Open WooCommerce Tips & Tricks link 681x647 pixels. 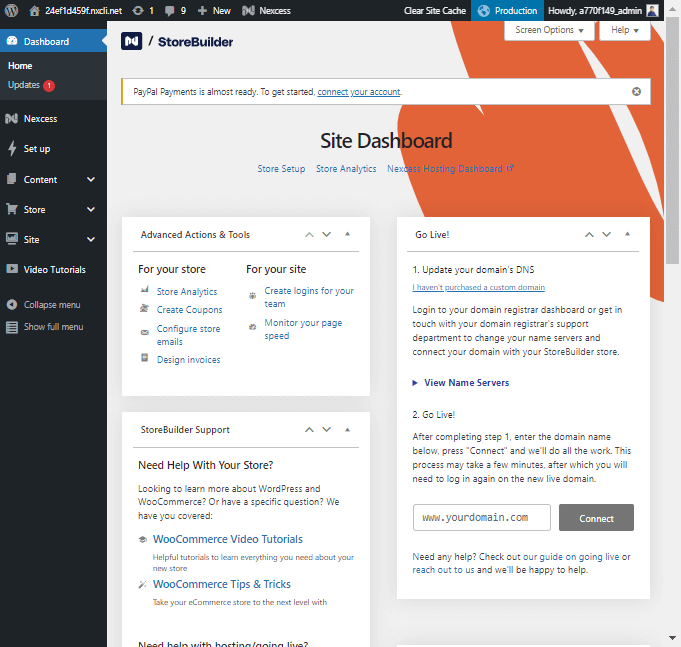(x=221, y=584)
